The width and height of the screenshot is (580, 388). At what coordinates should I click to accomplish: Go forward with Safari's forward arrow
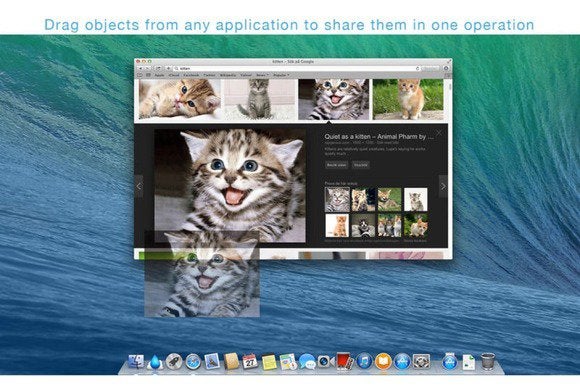(x=147, y=68)
